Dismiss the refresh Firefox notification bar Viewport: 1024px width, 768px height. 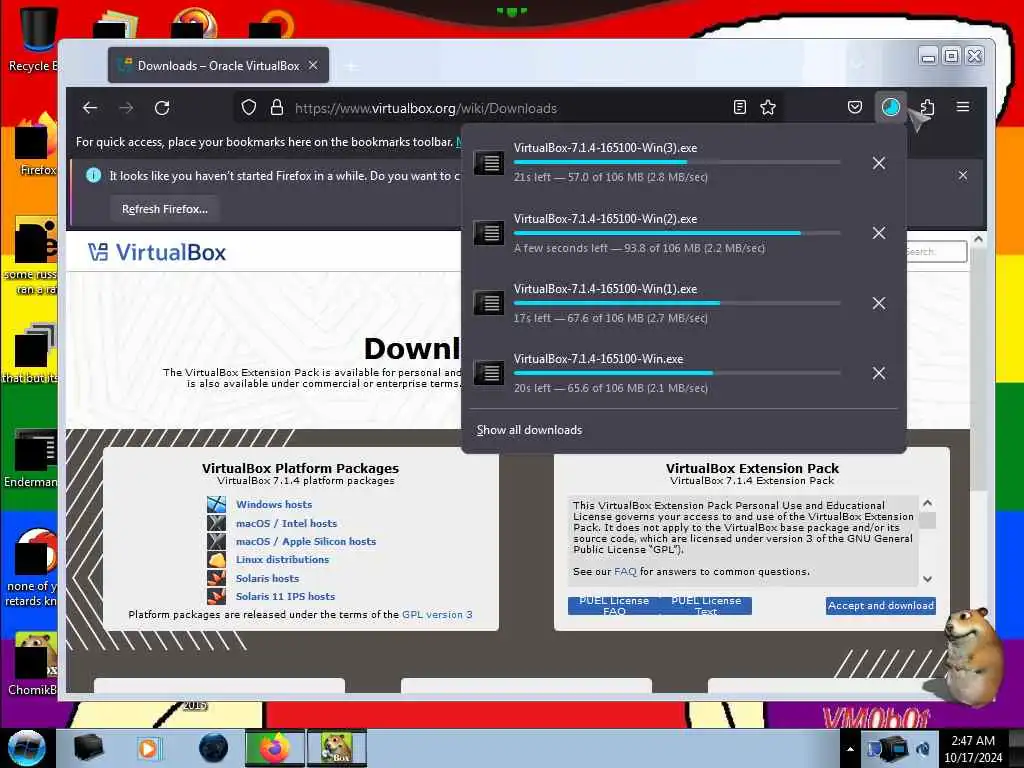click(x=963, y=175)
